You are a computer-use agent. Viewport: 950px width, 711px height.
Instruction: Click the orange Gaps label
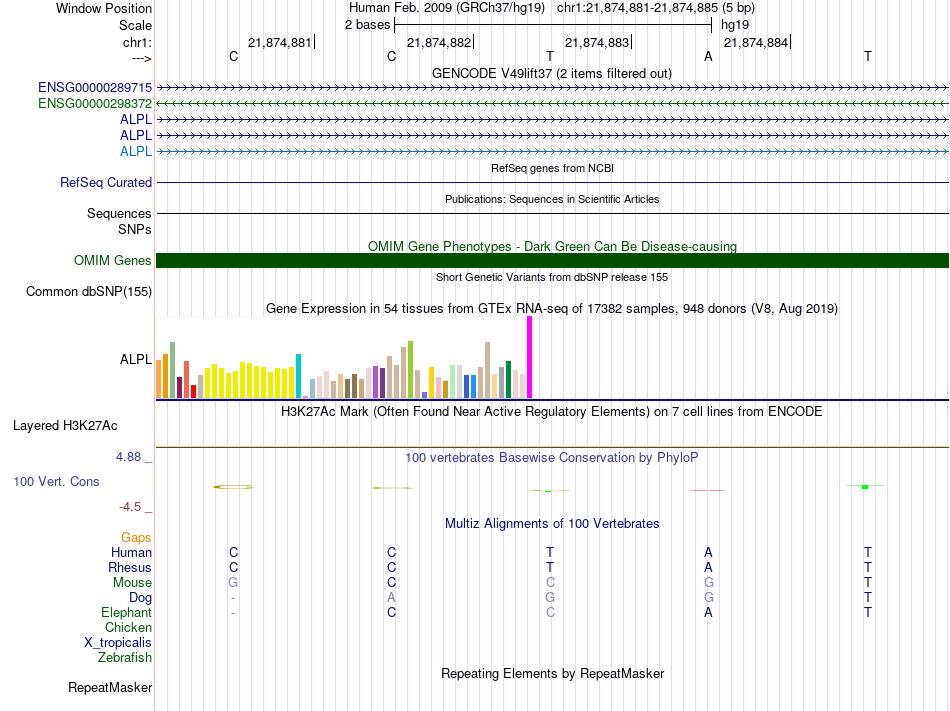coord(136,538)
